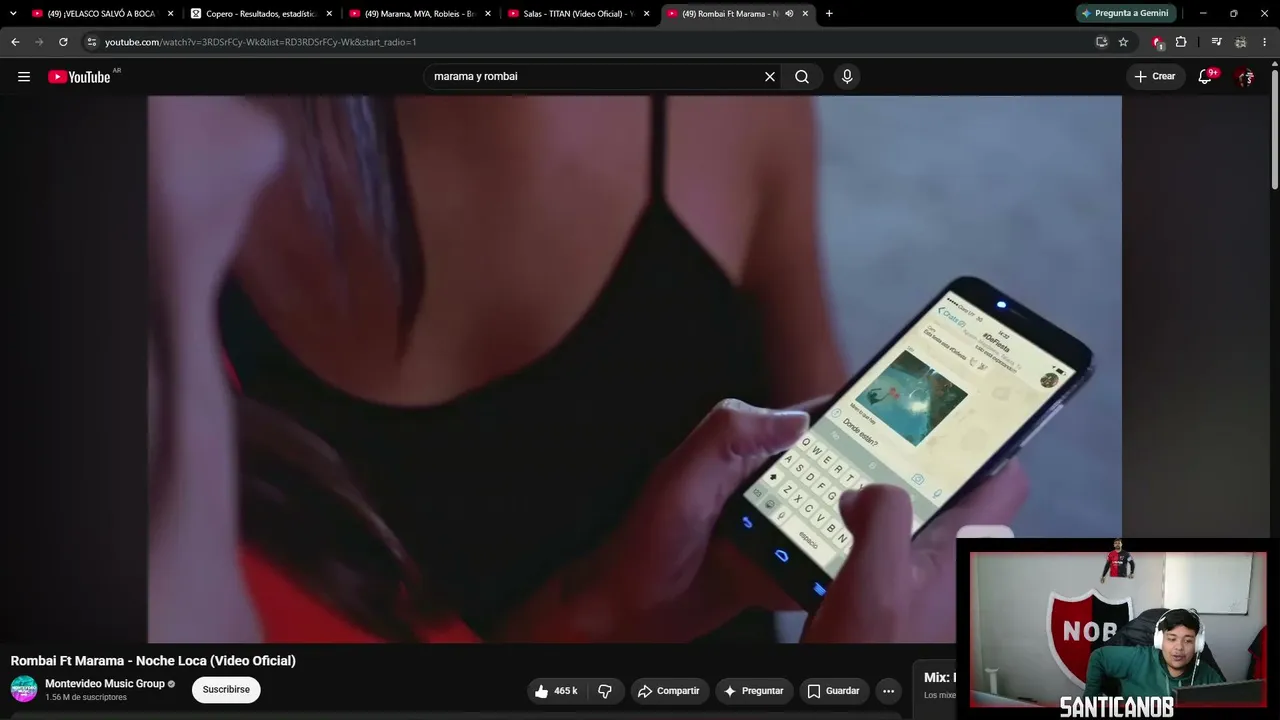Open the YouTube account avatar menu
This screenshot has height=720, width=1280.
pyautogui.click(x=1245, y=77)
